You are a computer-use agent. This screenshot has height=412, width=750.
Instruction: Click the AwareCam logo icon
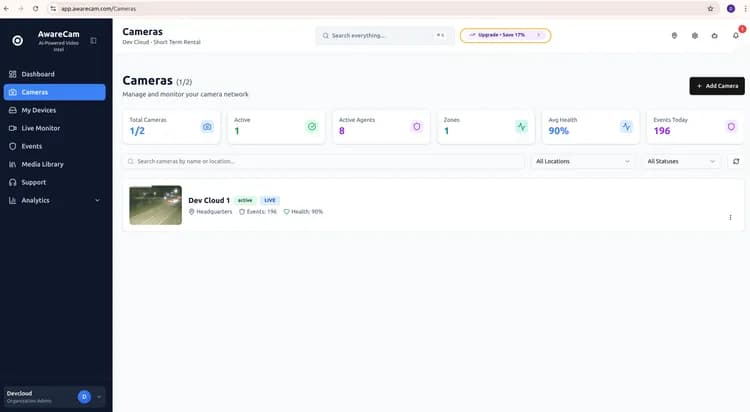[x=18, y=41]
